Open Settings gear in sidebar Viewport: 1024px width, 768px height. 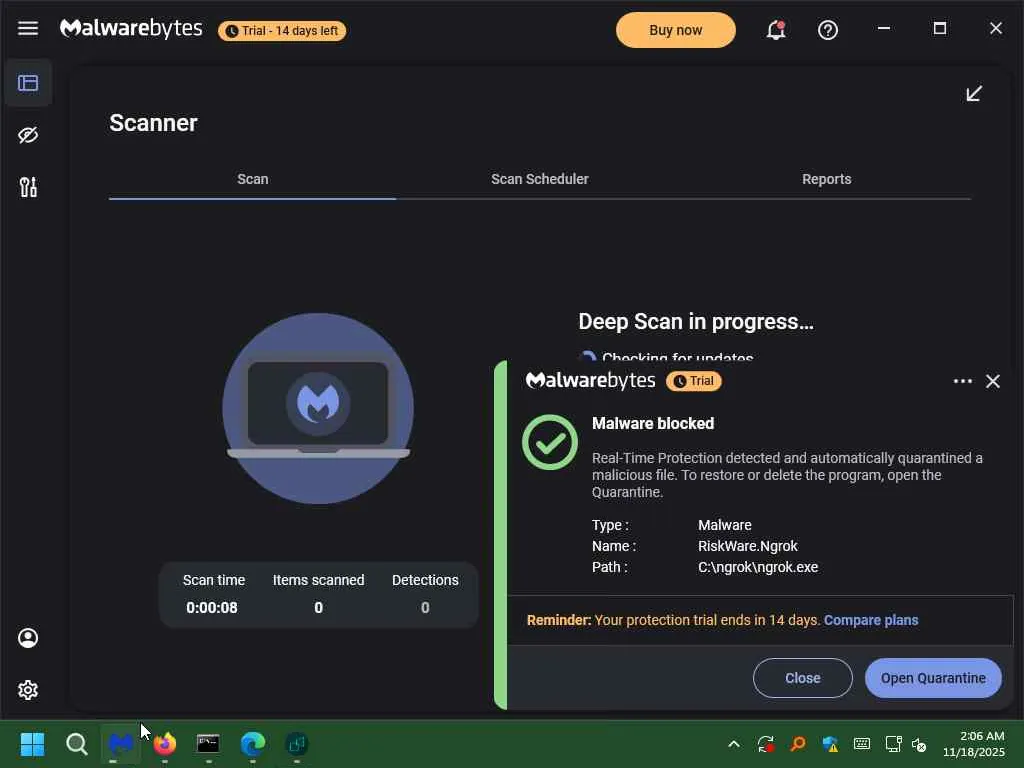point(28,690)
